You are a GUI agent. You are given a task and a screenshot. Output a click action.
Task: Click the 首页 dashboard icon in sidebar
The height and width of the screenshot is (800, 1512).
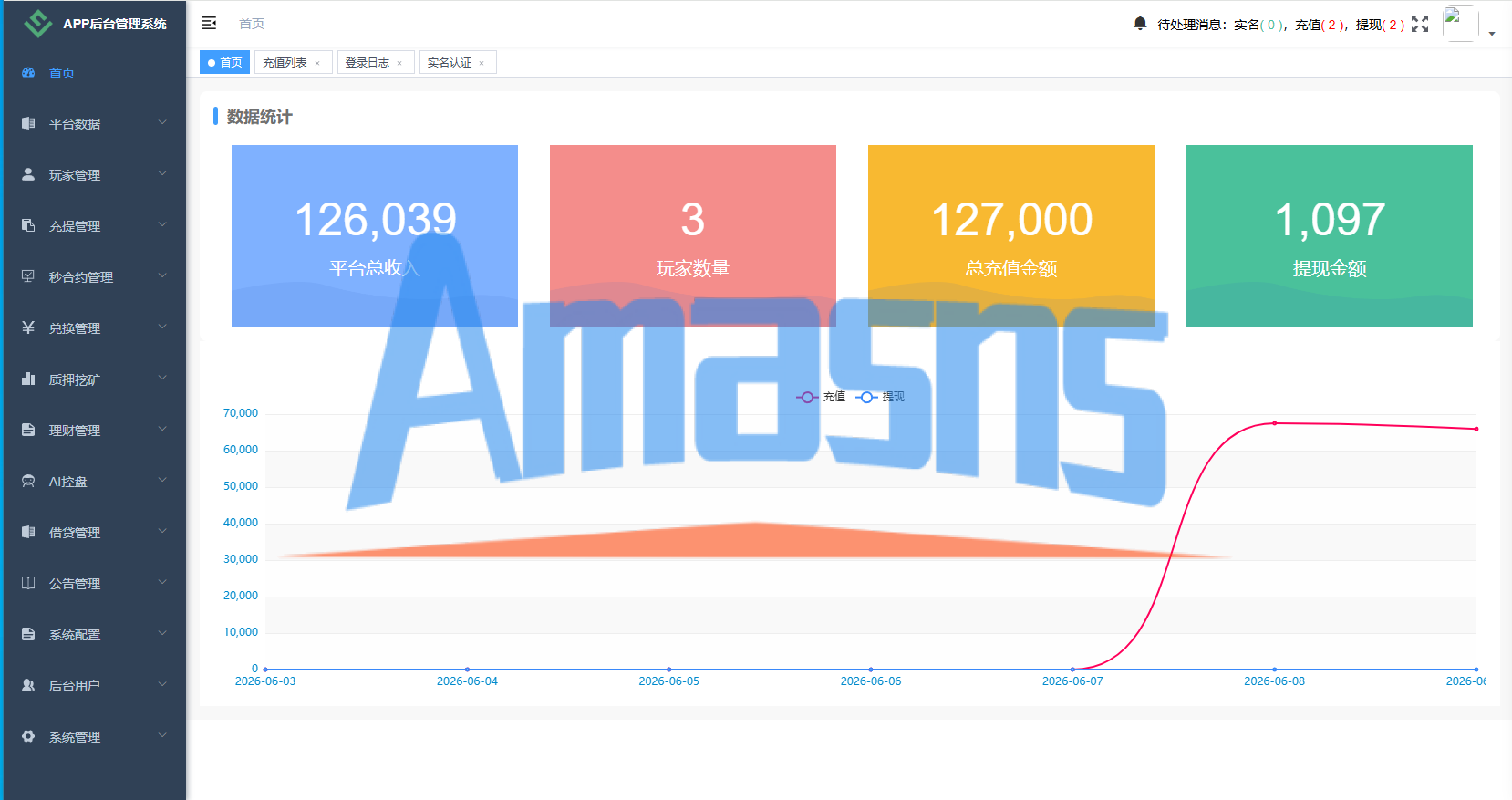[28, 72]
